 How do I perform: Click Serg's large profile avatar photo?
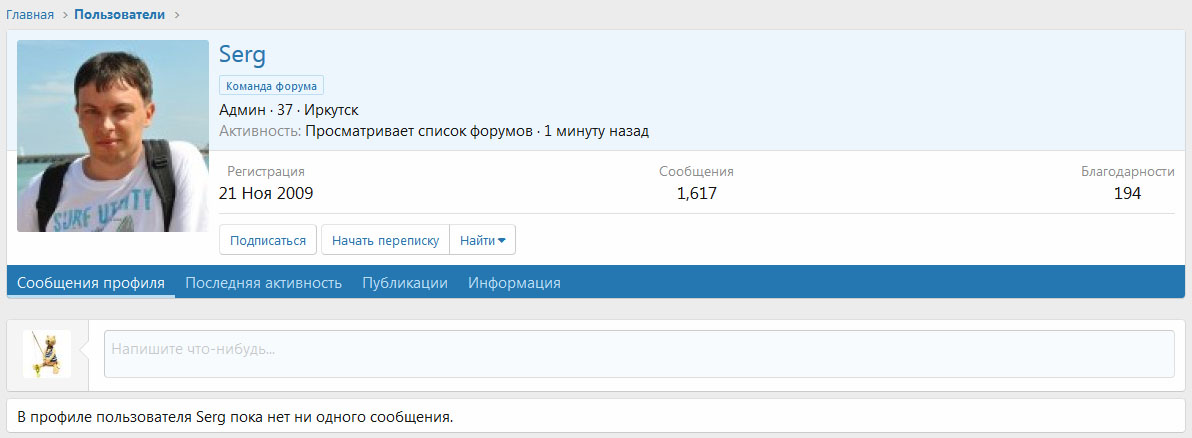click(x=112, y=136)
